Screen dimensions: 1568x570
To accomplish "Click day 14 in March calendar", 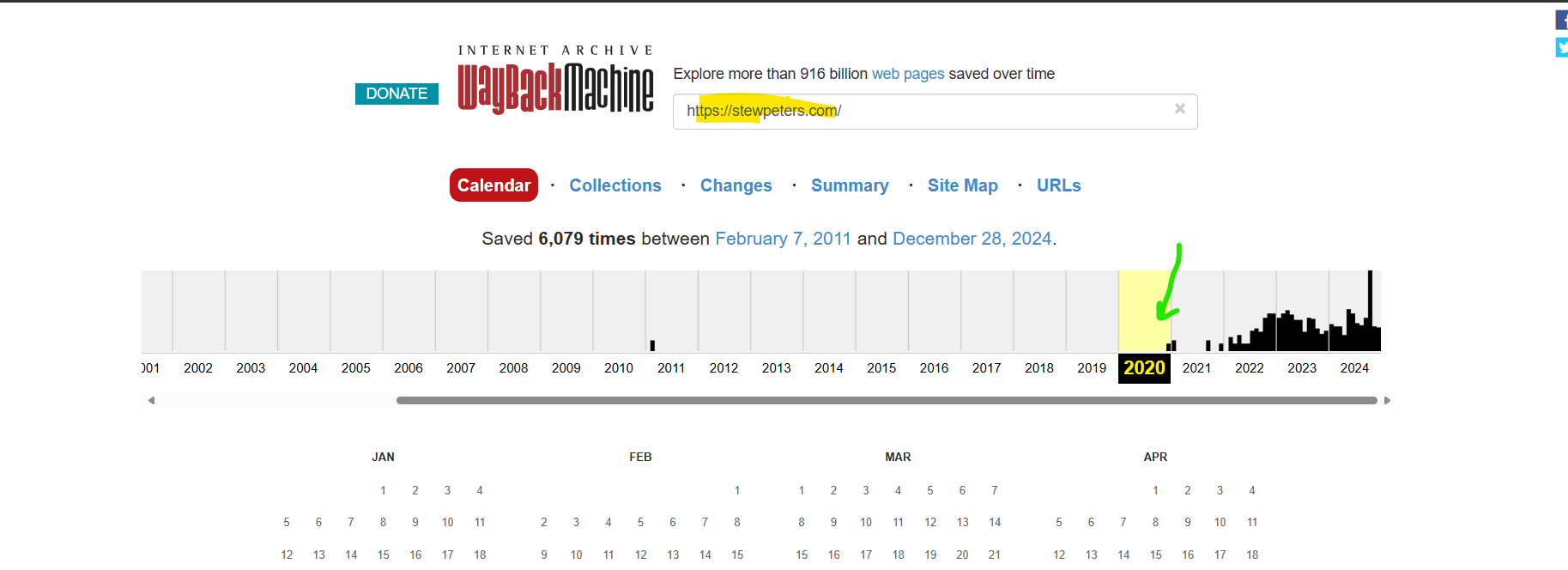I will point(995,522).
